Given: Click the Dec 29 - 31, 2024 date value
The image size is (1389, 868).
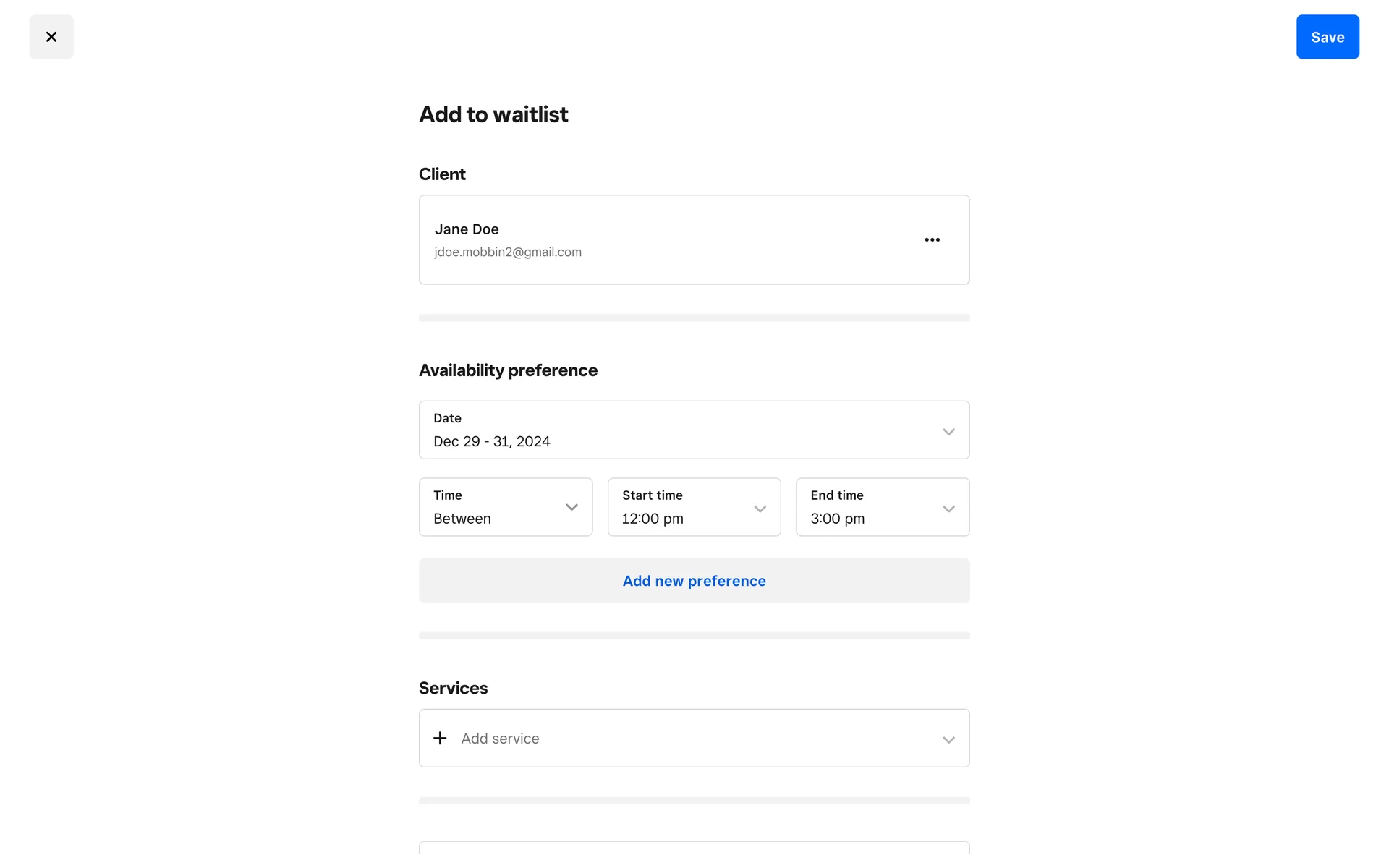Looking at the screenshot, I should pos(492,441).
